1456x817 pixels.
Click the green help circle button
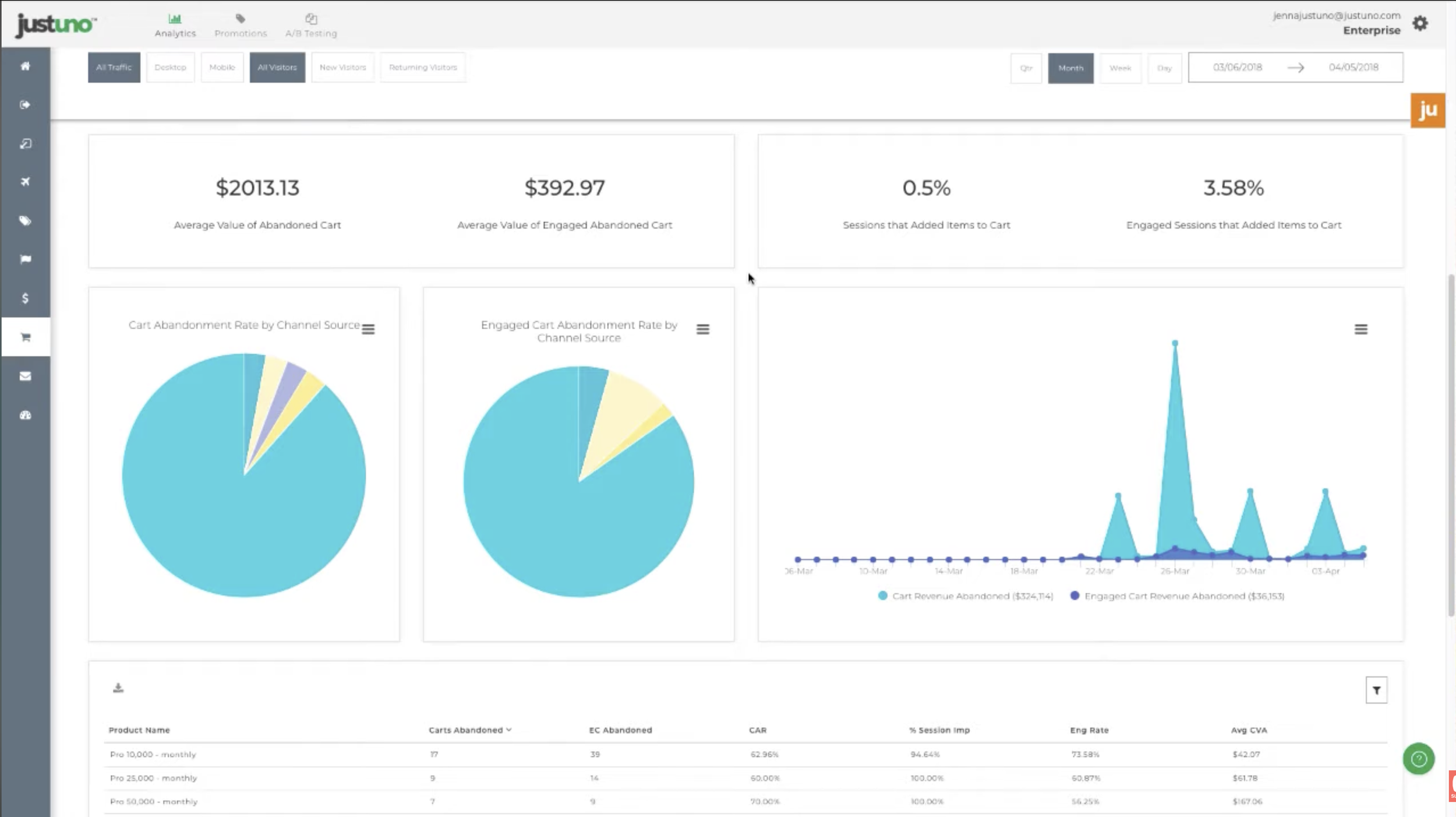click(x=1419, y=759)
